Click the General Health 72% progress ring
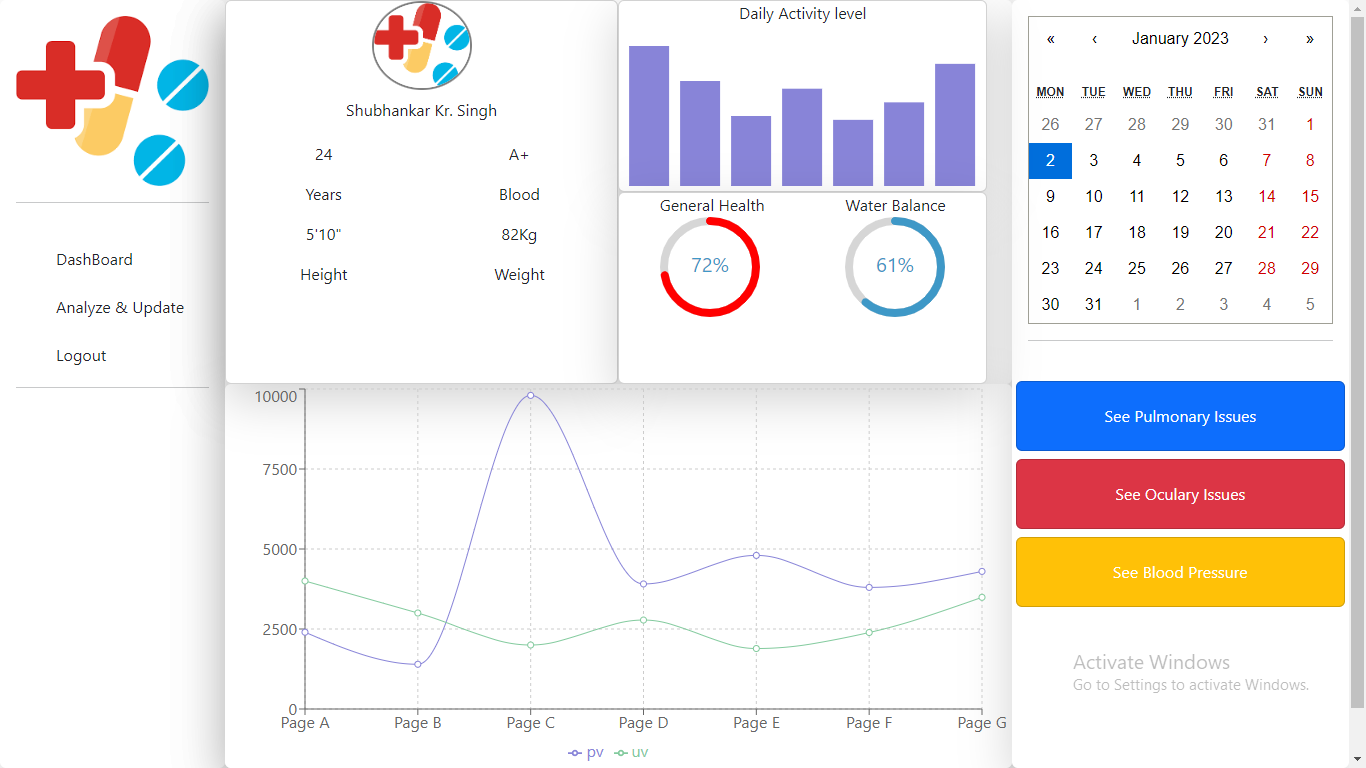Screen dimensions: 1366x768 click(x=710, y=265)
